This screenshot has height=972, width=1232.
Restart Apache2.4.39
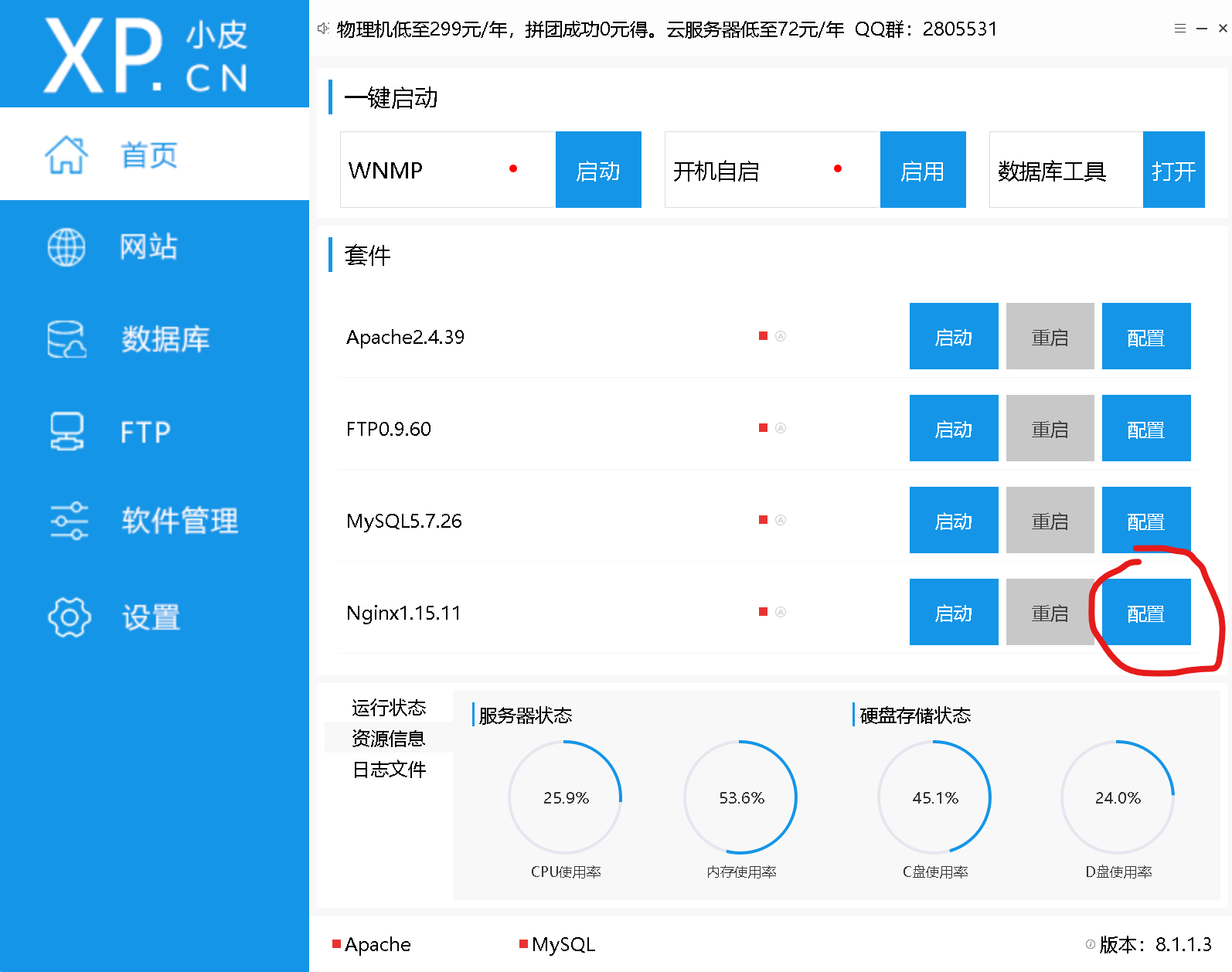1050,336
